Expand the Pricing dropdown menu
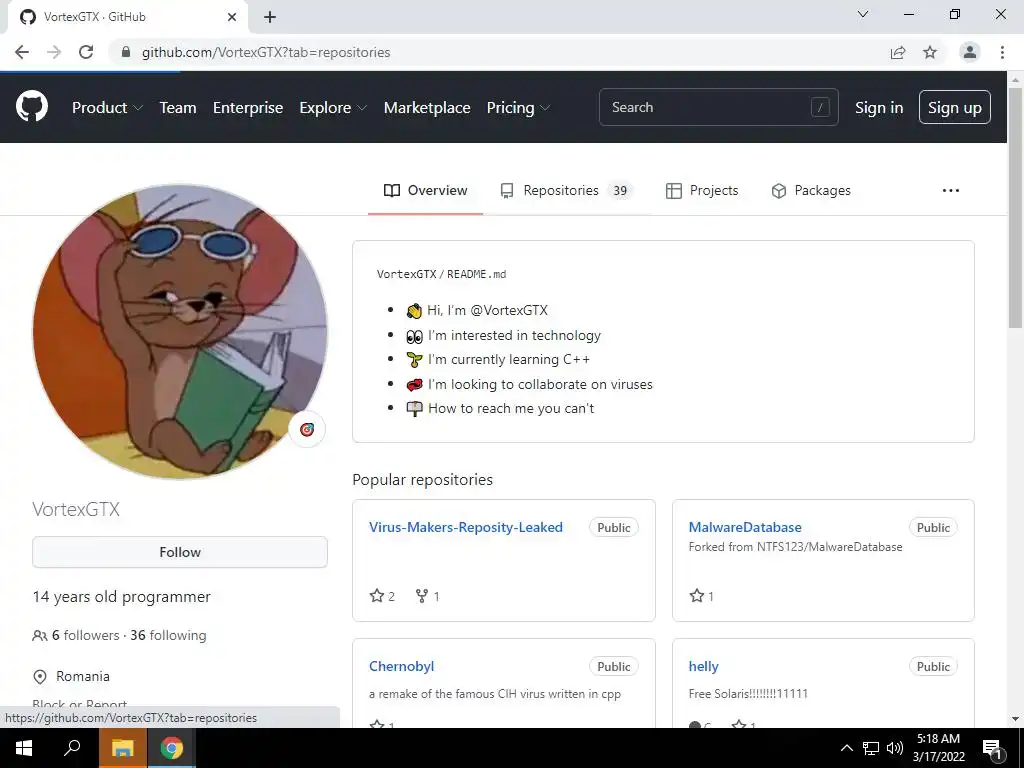The height and width of the screenshot is (768, 1024). [518, 108]
